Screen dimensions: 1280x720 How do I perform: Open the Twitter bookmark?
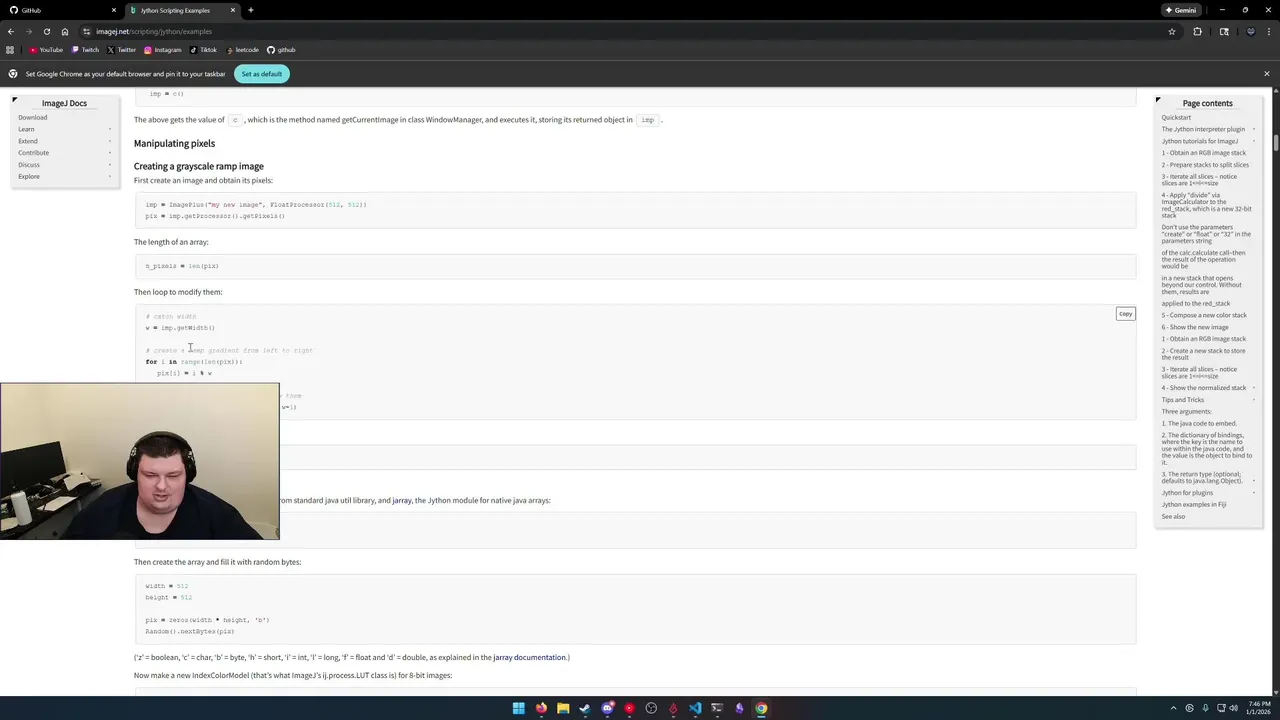point(122,50)
